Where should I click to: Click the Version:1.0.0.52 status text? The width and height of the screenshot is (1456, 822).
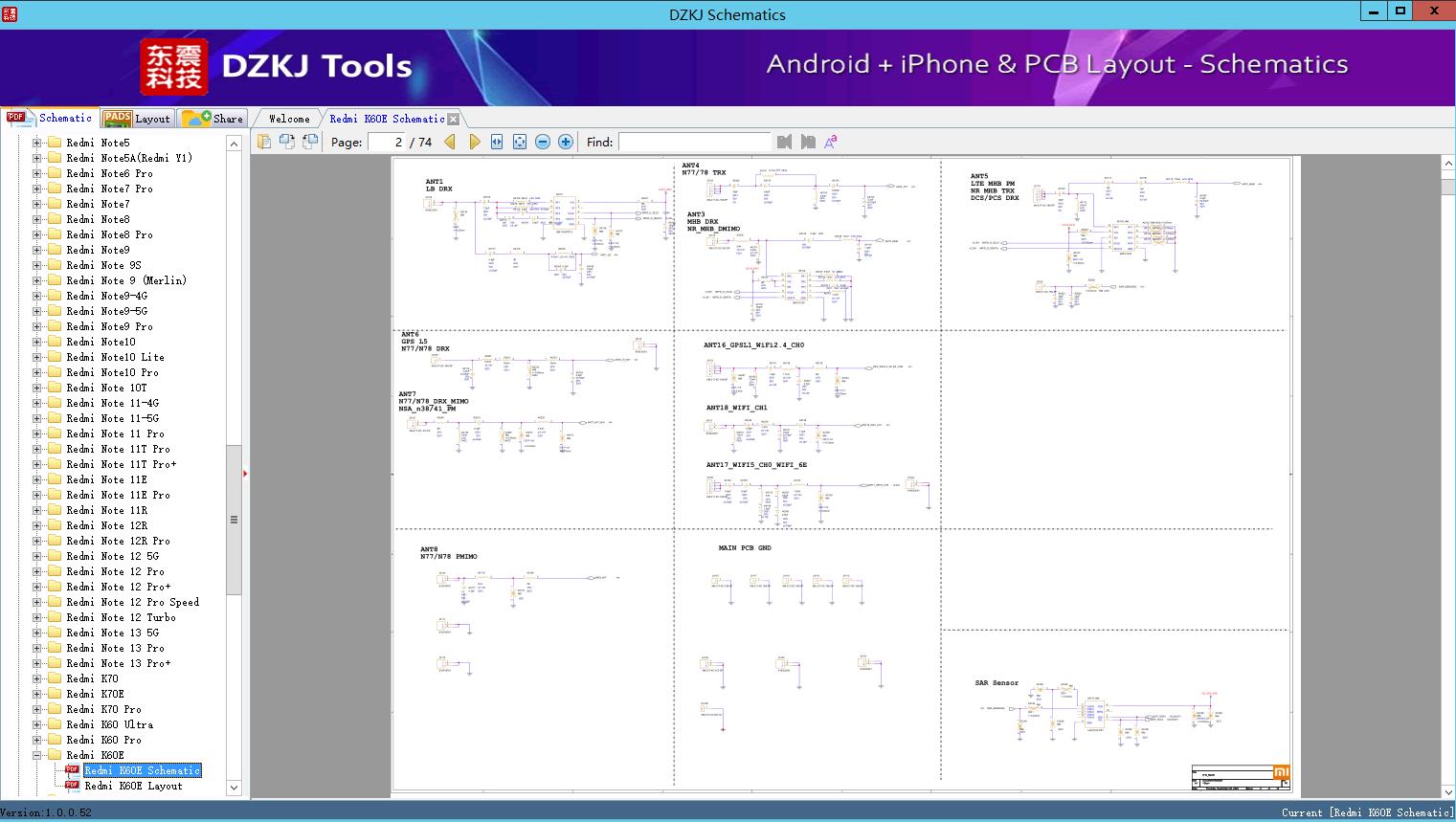pos(46,812)
